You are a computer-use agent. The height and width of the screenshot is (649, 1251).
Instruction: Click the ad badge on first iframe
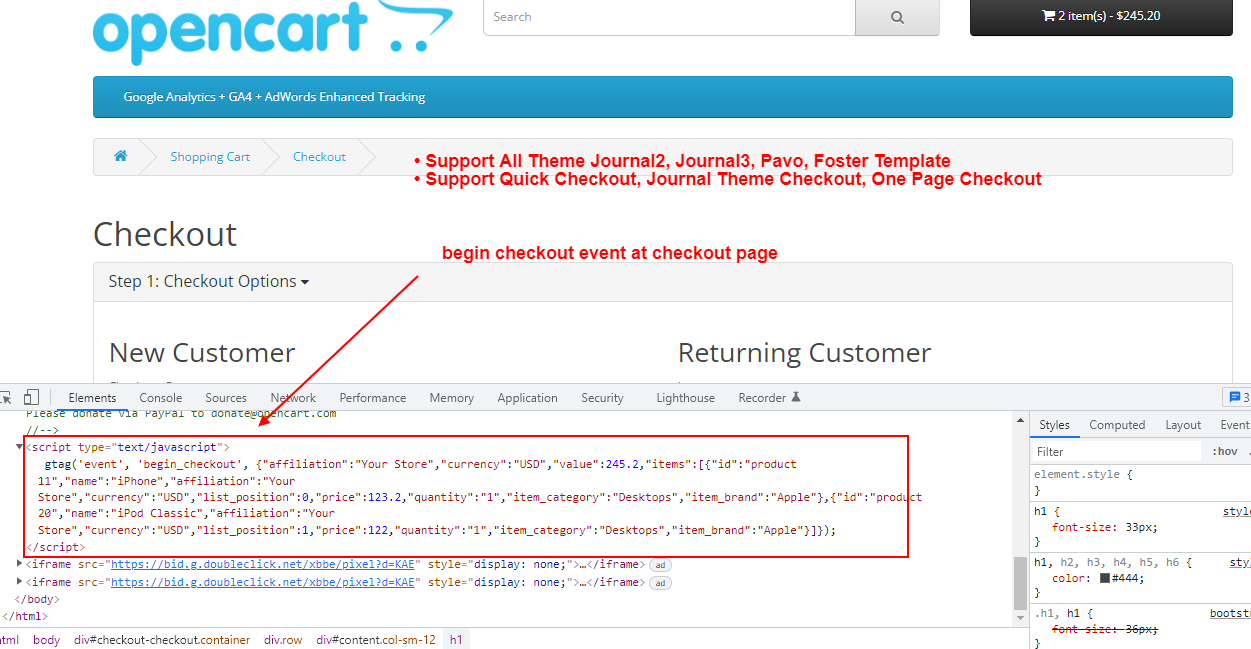[x=660, y=565]
